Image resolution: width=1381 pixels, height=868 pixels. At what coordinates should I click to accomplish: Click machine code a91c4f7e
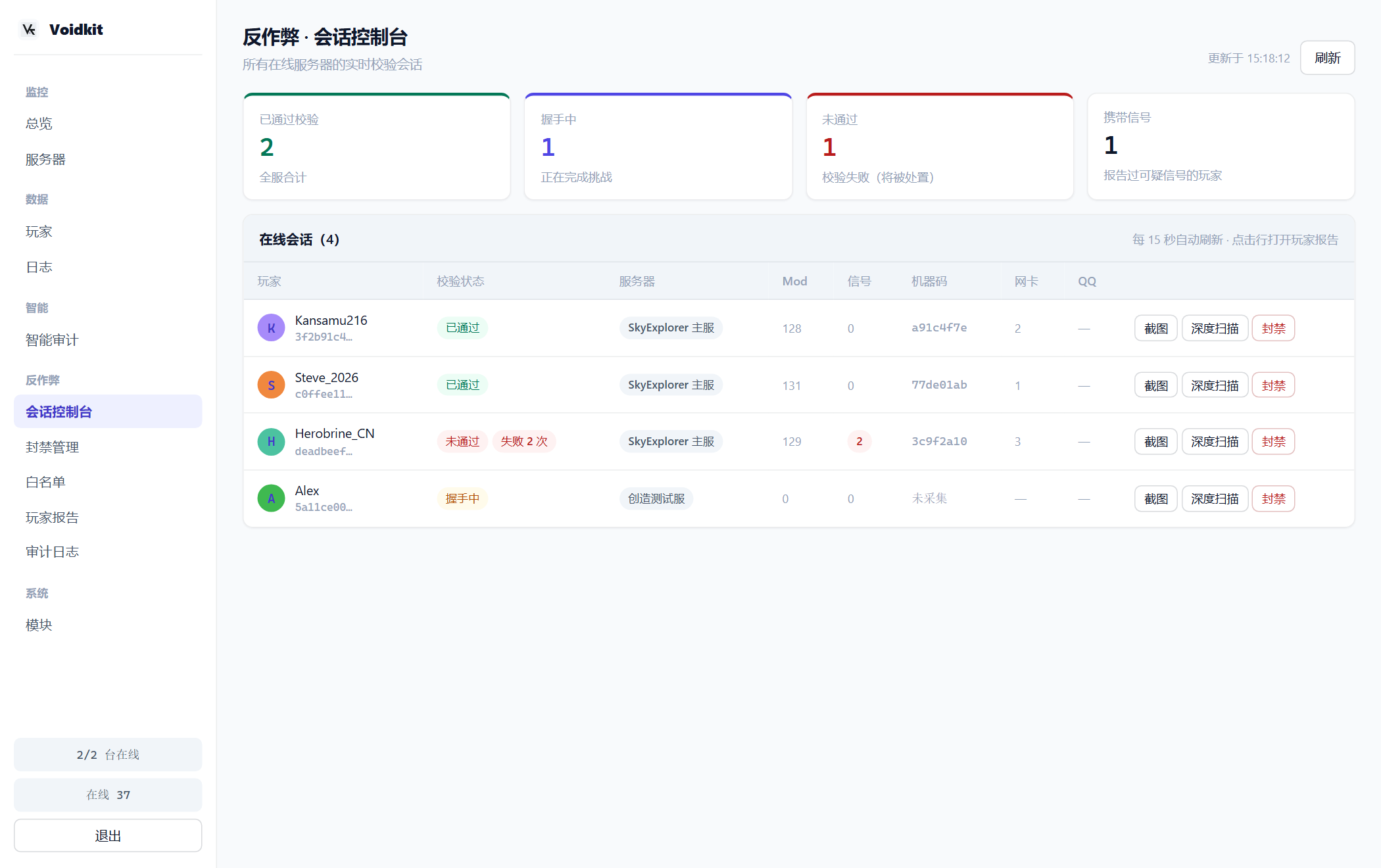tap(939, 327)
